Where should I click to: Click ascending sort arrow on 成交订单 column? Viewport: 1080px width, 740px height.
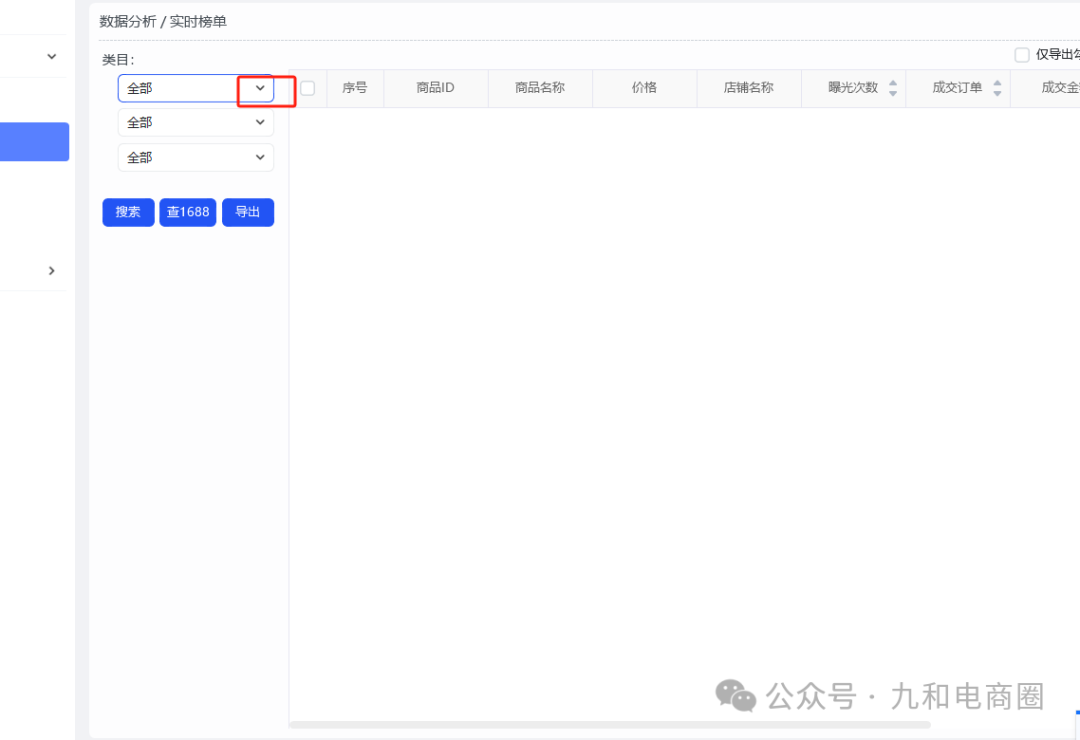tap(997, 84)
